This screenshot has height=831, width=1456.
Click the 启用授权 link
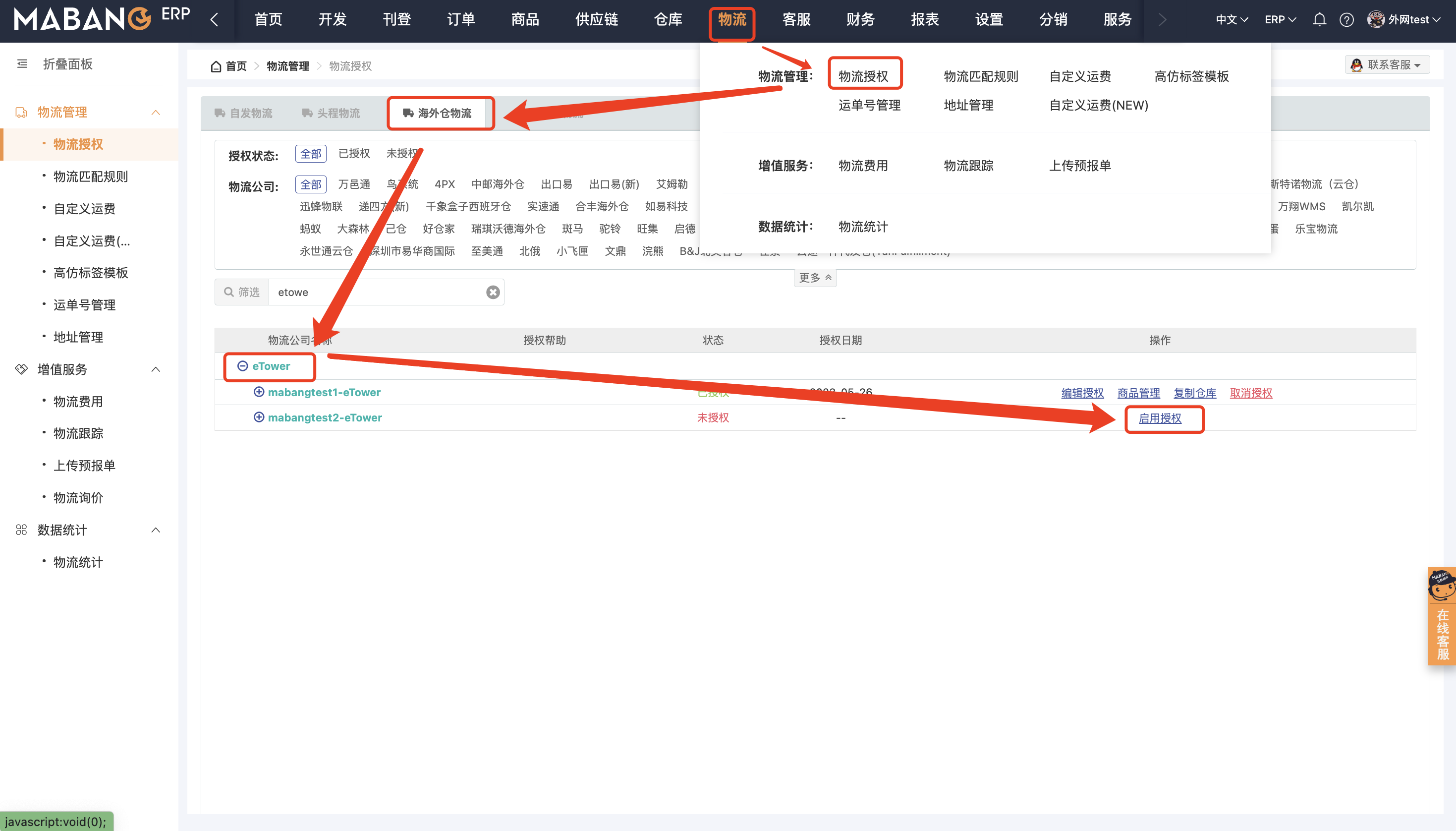pos(1160,418)
